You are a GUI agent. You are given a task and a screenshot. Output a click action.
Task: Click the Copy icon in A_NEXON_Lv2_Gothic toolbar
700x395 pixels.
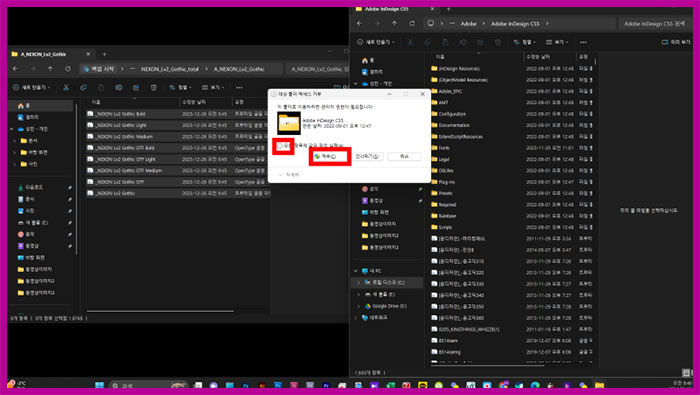point(83,87)
